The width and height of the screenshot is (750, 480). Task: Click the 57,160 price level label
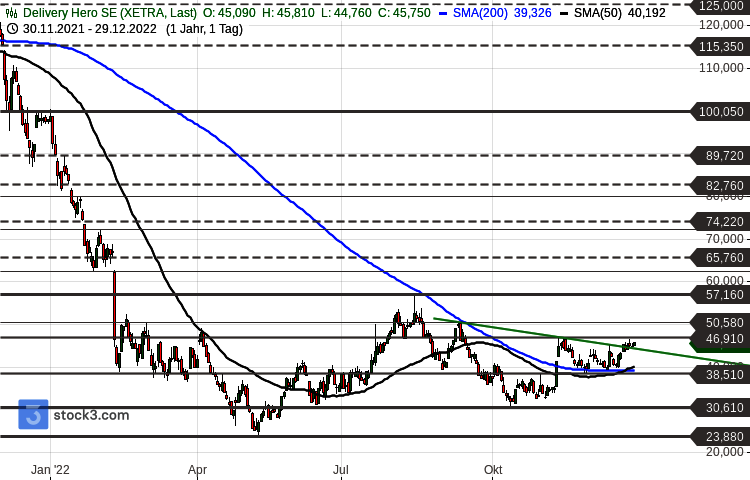(x=721, y=295)
